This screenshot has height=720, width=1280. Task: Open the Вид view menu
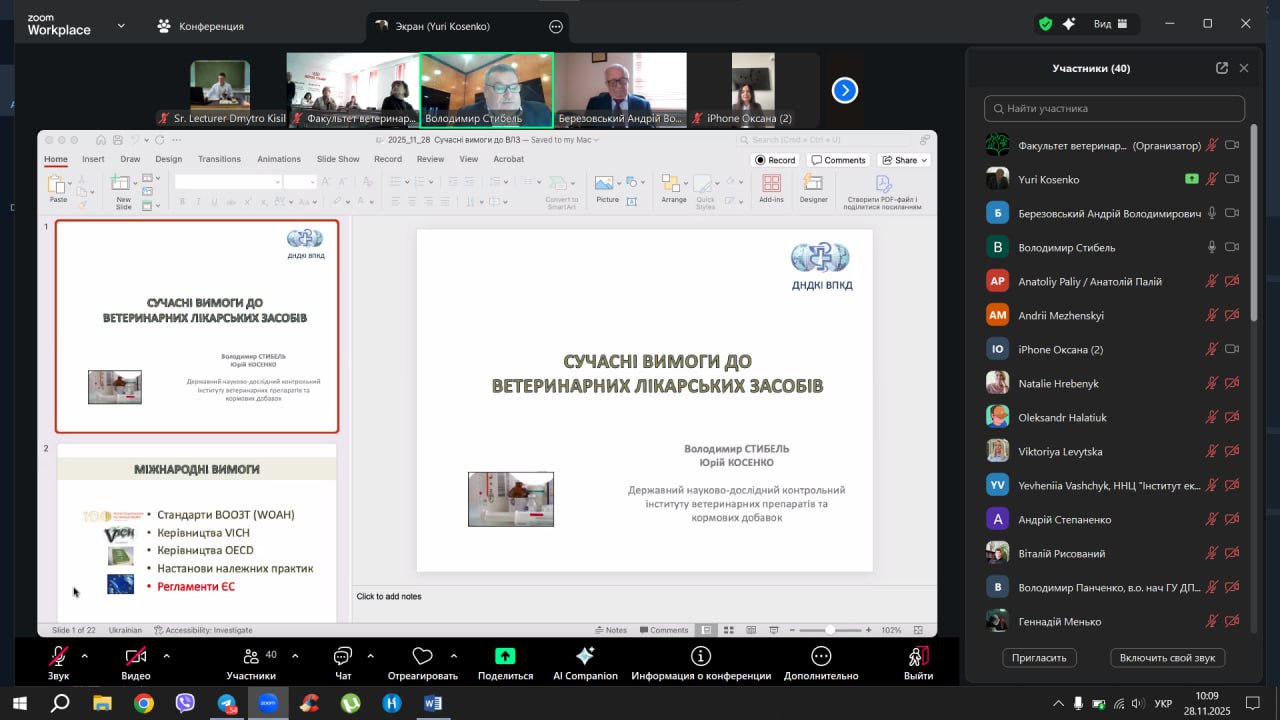coord(1110,24)
